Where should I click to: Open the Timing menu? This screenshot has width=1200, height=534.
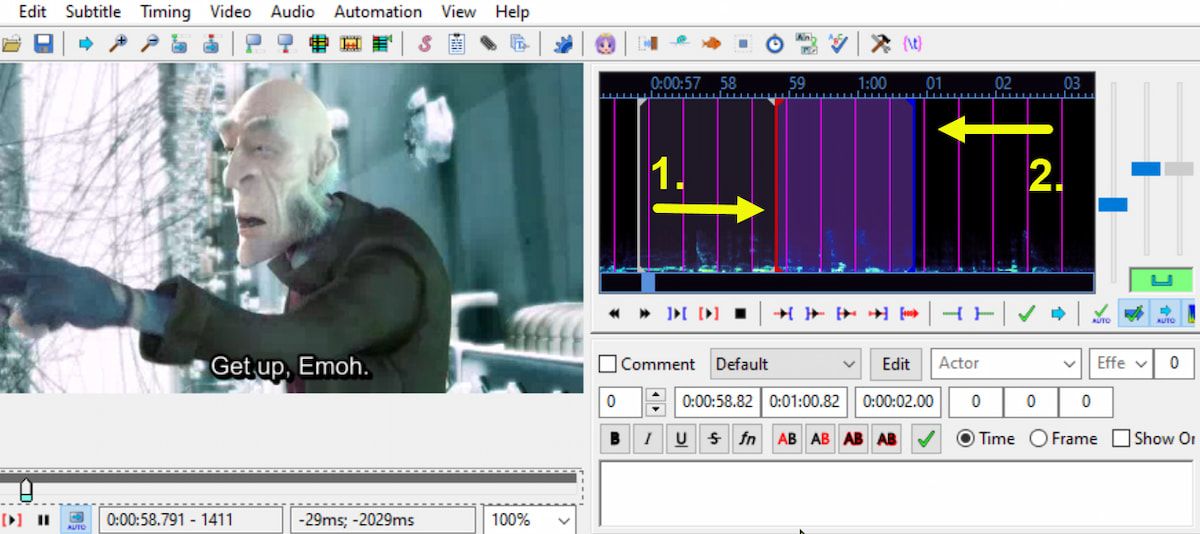[165, 12]
